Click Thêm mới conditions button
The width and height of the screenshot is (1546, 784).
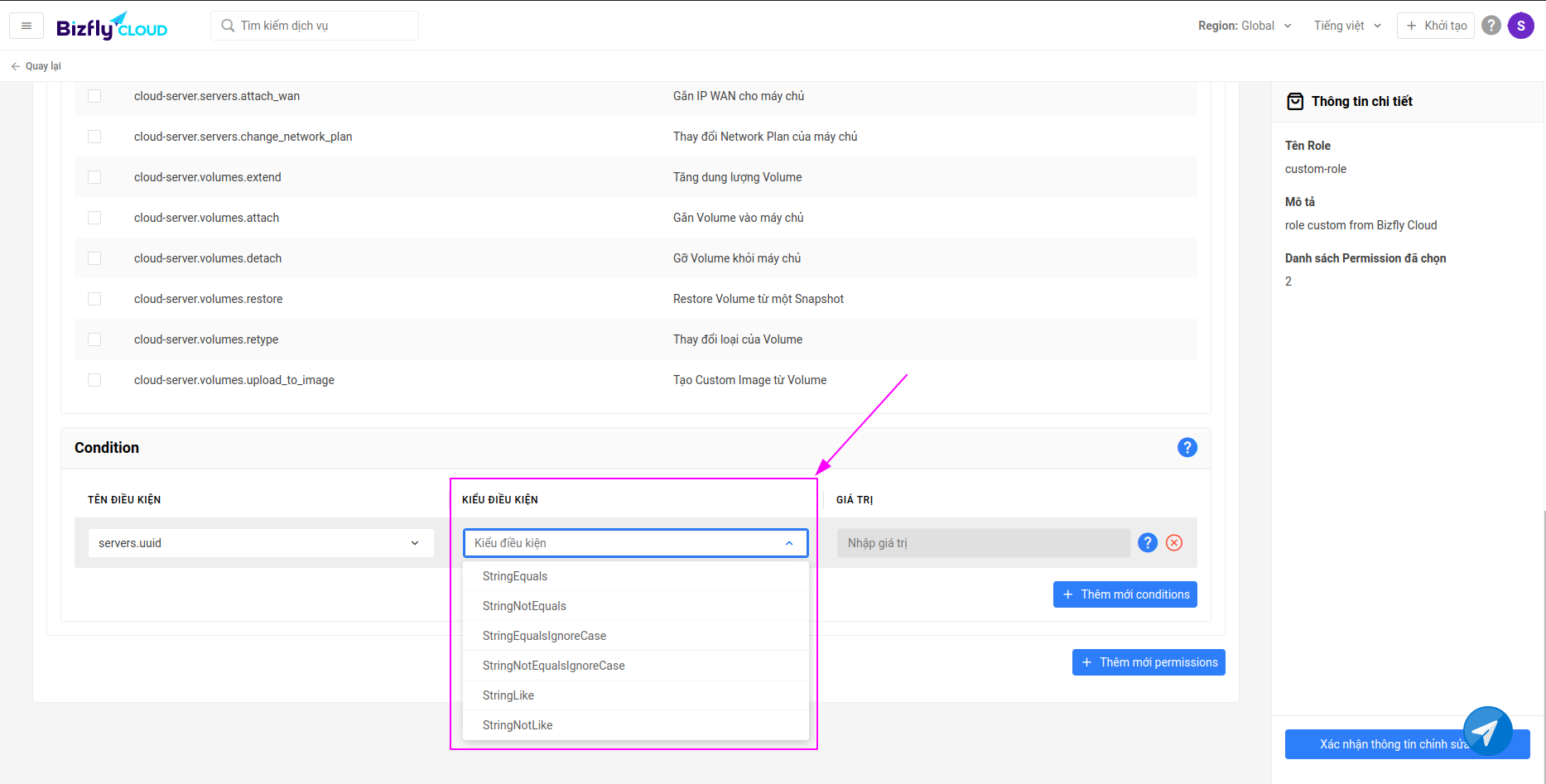1125,594
